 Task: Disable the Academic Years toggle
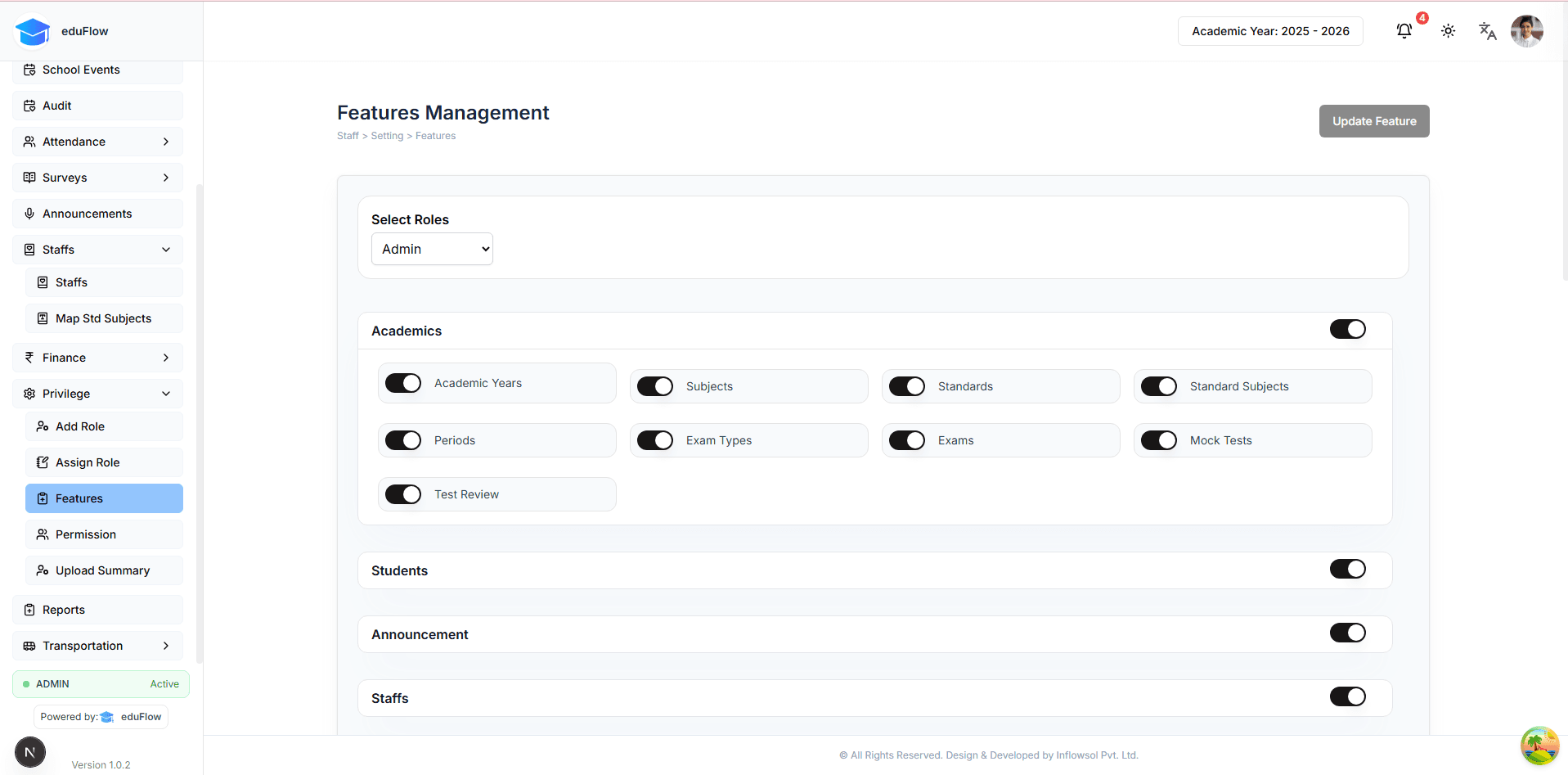(403, 383)
